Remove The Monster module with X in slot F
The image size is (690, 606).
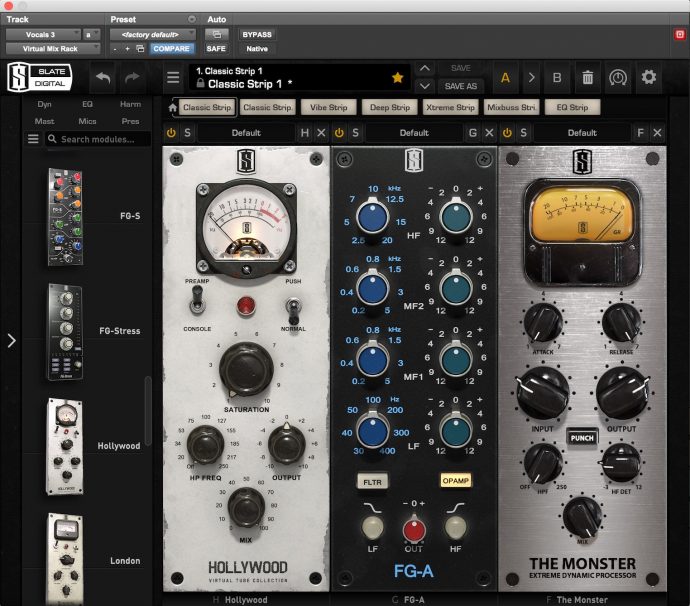(657, 132)
